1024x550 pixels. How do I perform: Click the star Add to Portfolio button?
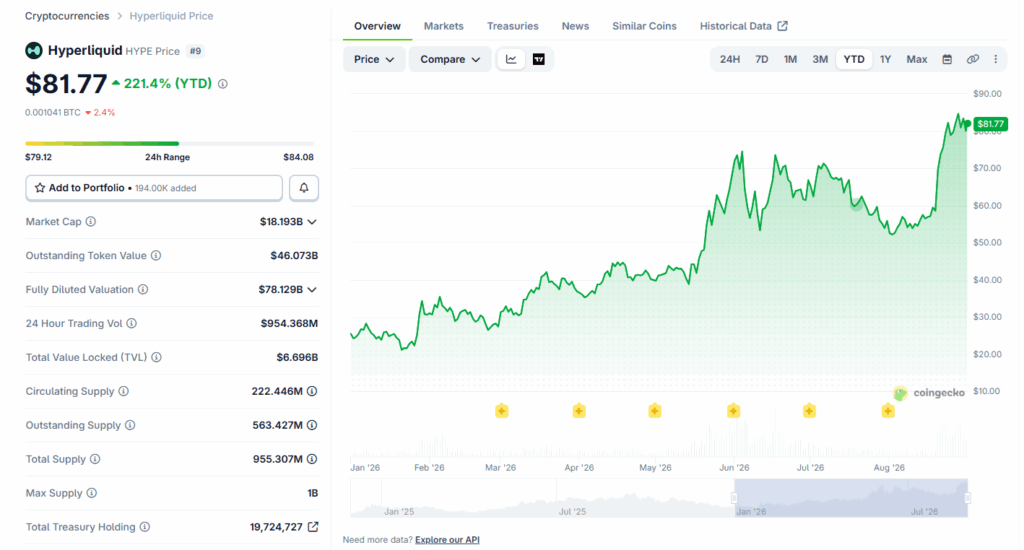(x=154, y=188)
